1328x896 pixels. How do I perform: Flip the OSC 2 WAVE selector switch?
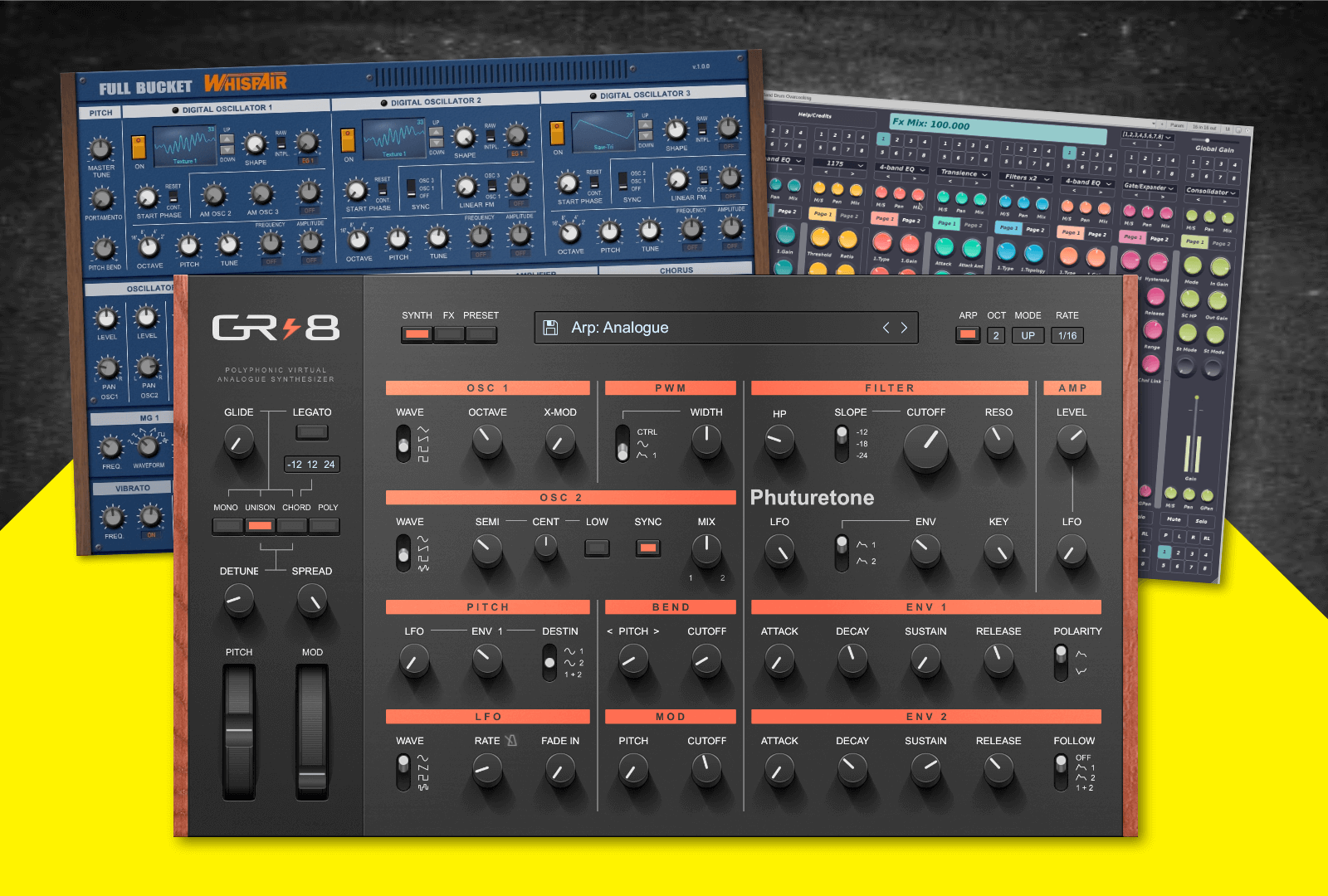click(403, 553)
